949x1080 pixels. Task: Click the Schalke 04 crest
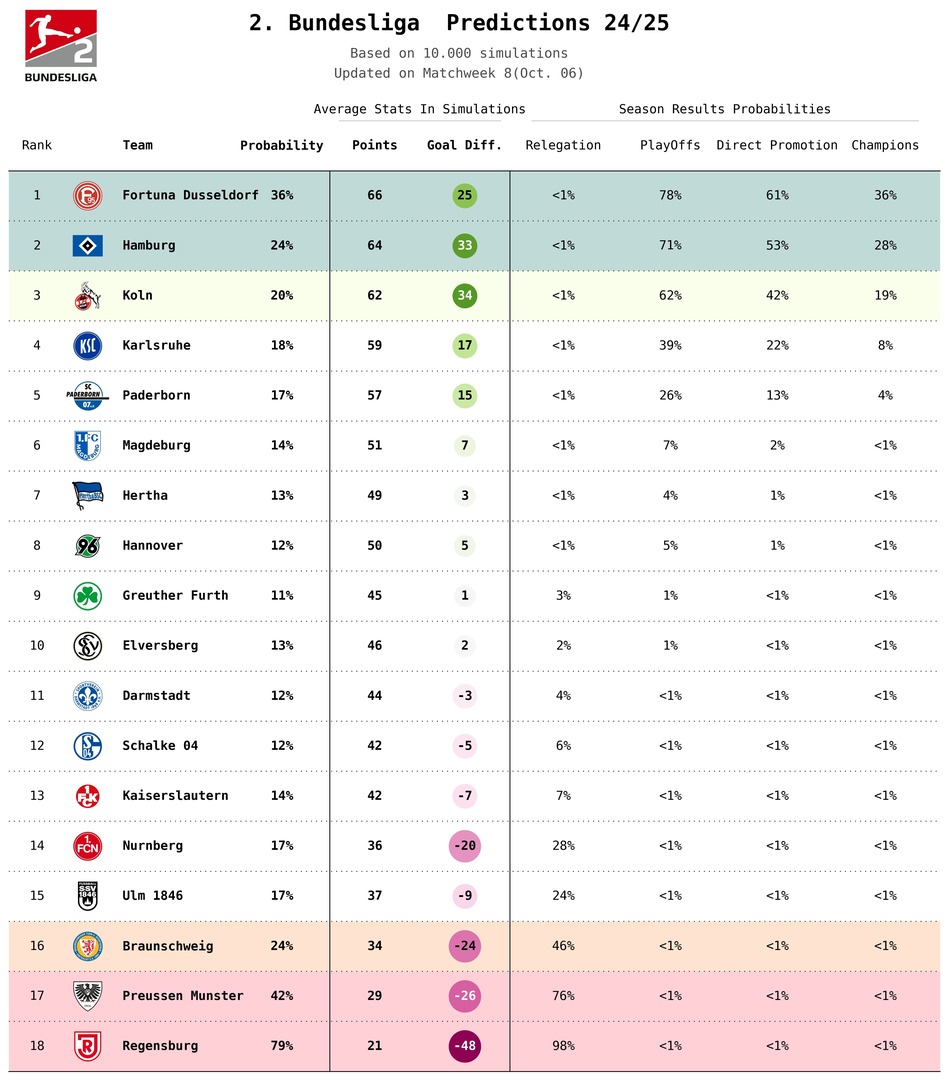87,745
